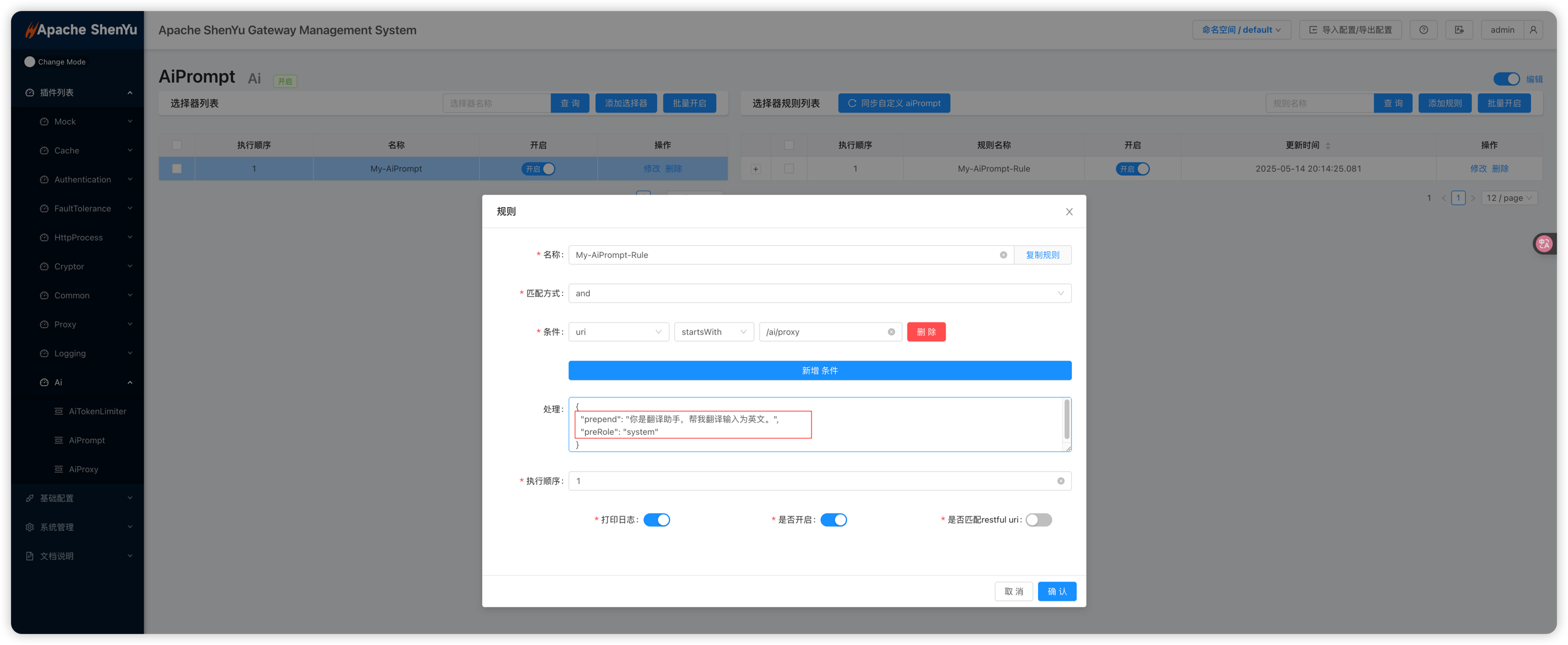The image size is (1568, 645).
Task: Select all selectors header checkbox
Action: click(176, 145)
